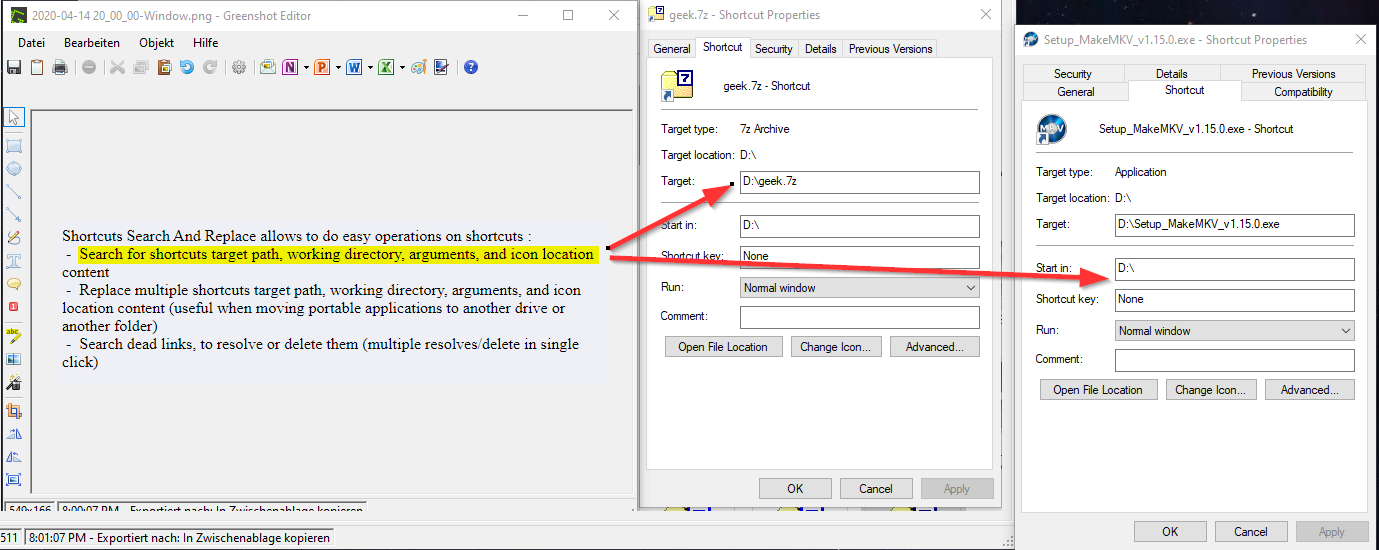Click the resize image icon in sidebar
The image size is (1379, 550).
(x=14, y=478)
